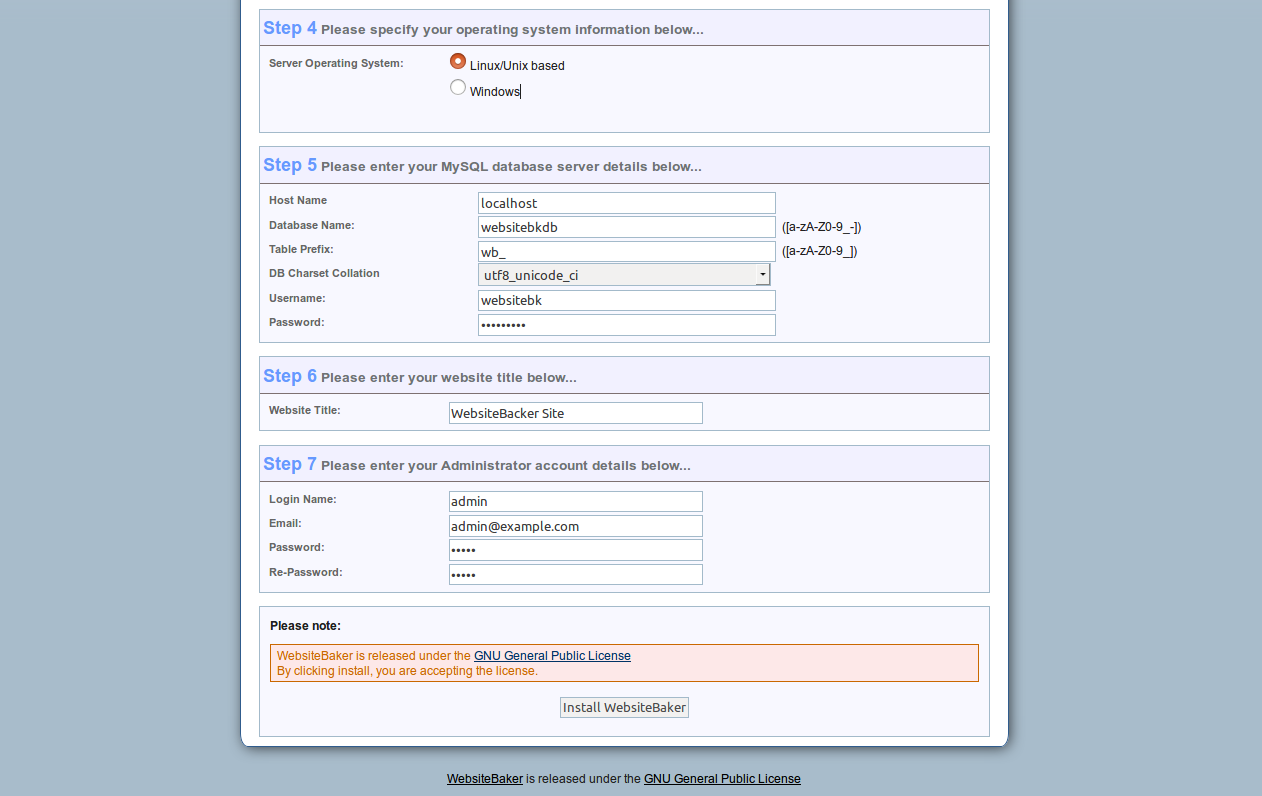The width and height of the screenshot is (1262, 796).
Task: Click the MySQL Username field
Action: [627, 300]
